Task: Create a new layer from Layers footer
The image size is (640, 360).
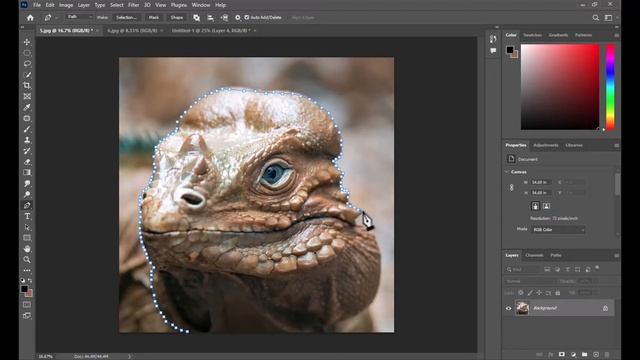Action: click(596, 354)
